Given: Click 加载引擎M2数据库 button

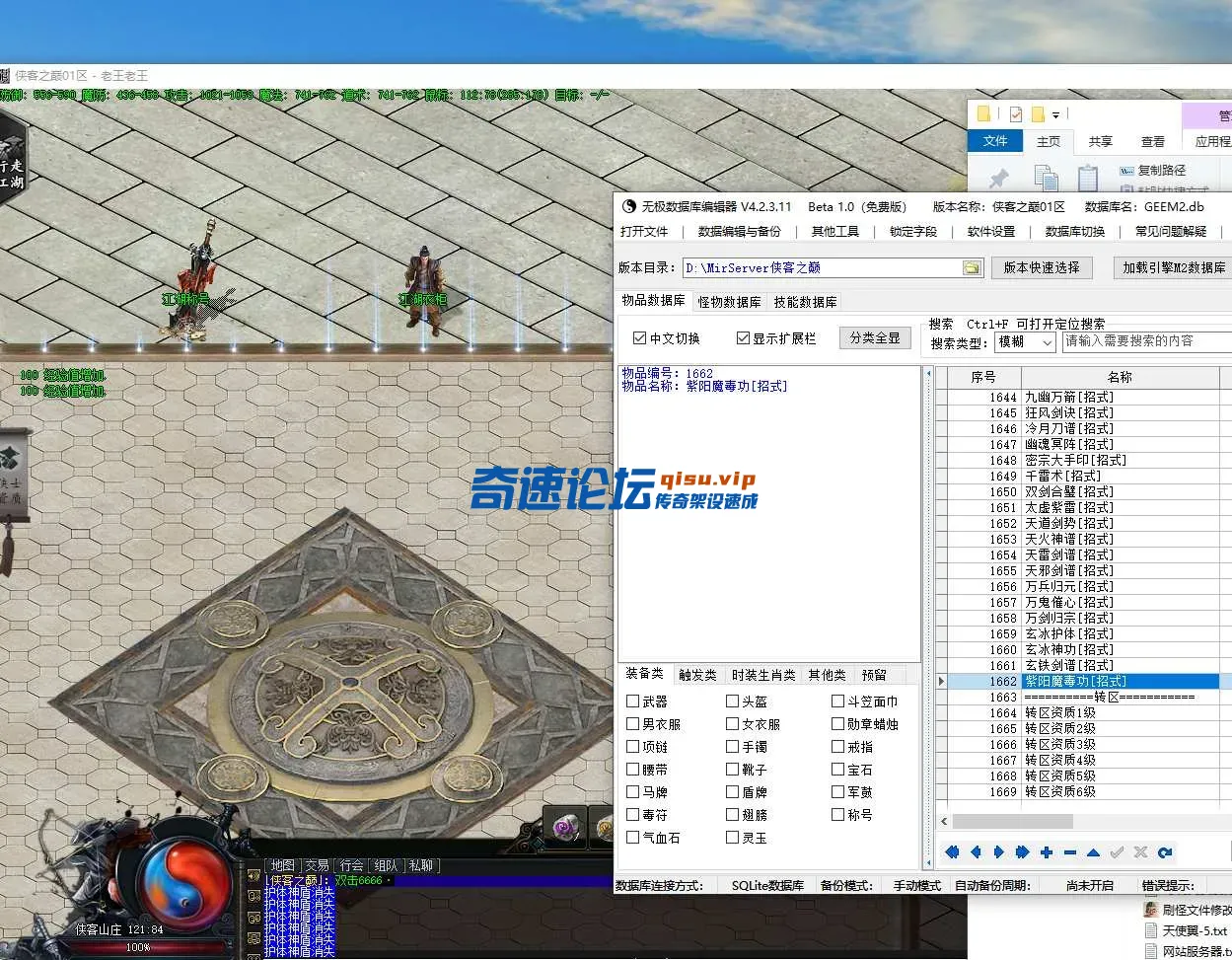Looking at the screenshot, I should click(x=1174, y=267).
